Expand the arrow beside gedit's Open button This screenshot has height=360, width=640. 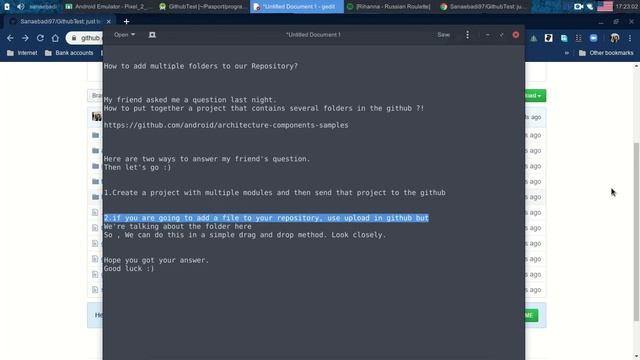pyautogui.click(x=133, y=35)
